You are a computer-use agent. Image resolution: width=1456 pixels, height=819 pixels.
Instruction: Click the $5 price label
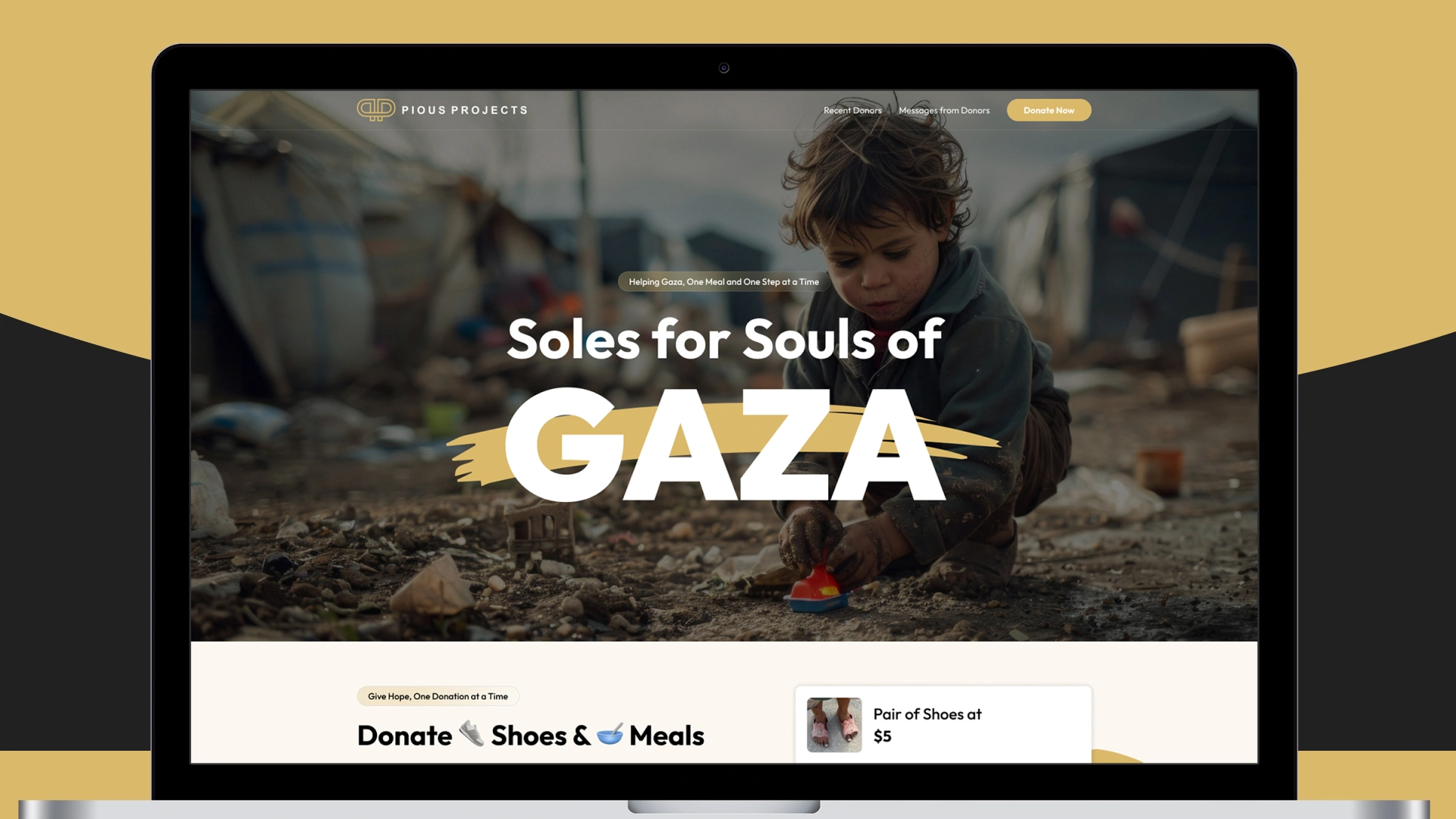(x=882, y=736)
